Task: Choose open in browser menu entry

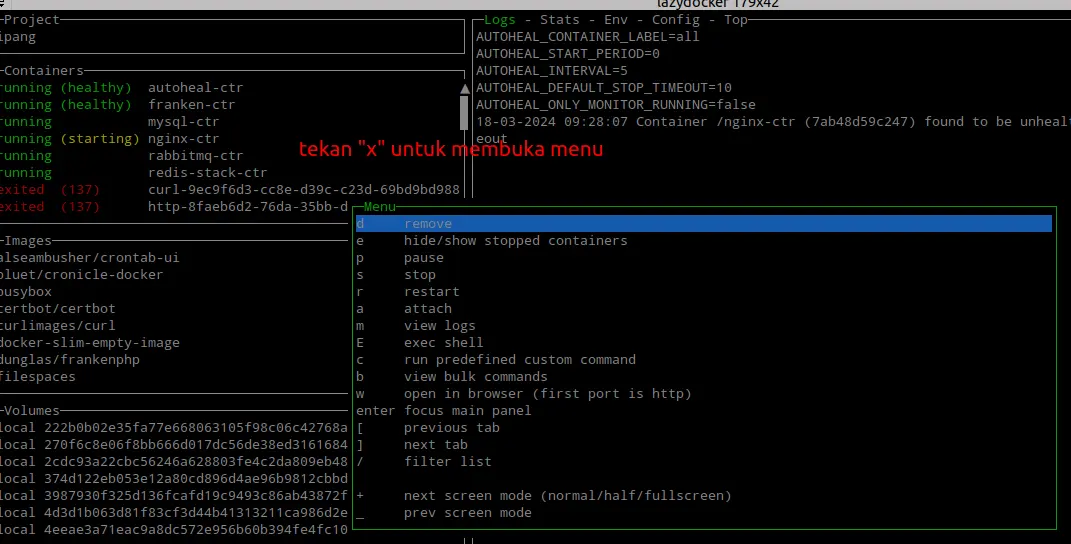Action: tap(547, 394)
